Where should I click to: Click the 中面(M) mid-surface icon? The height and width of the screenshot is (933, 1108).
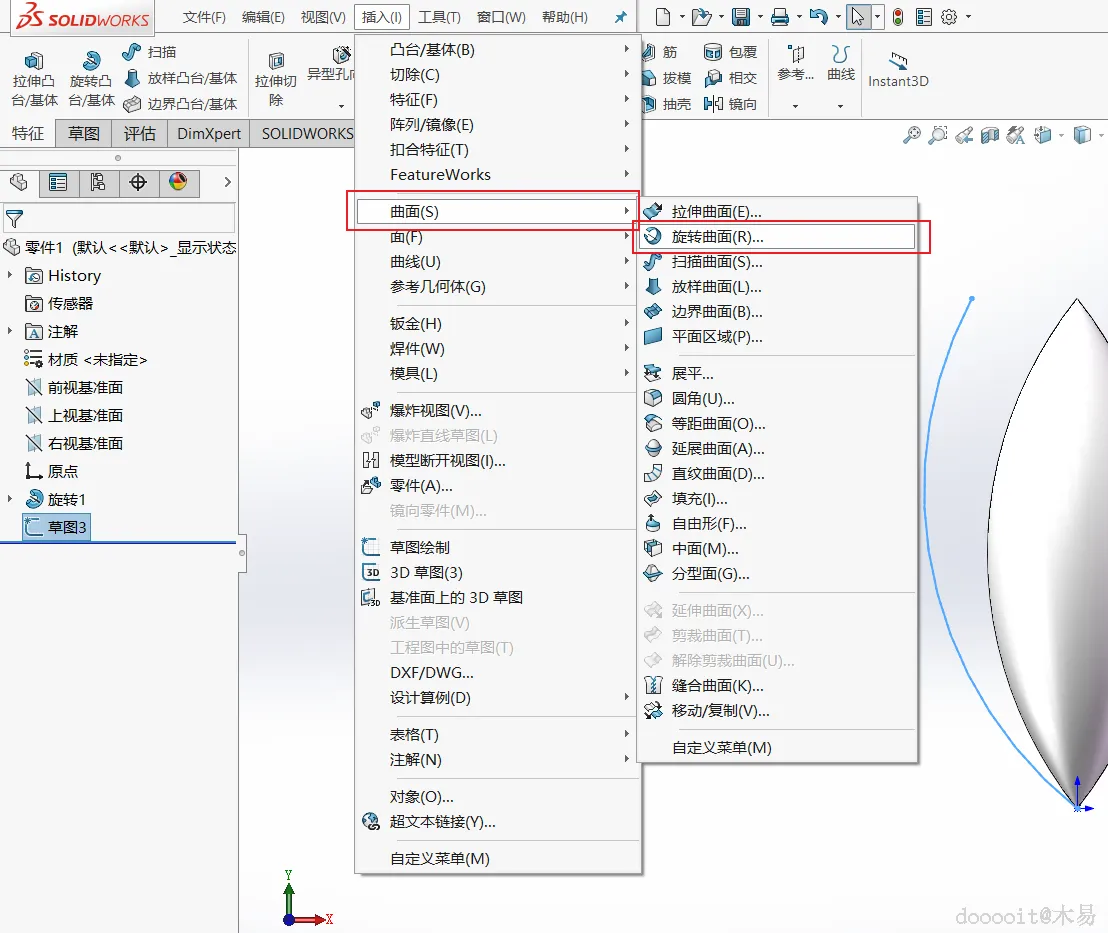653,548
